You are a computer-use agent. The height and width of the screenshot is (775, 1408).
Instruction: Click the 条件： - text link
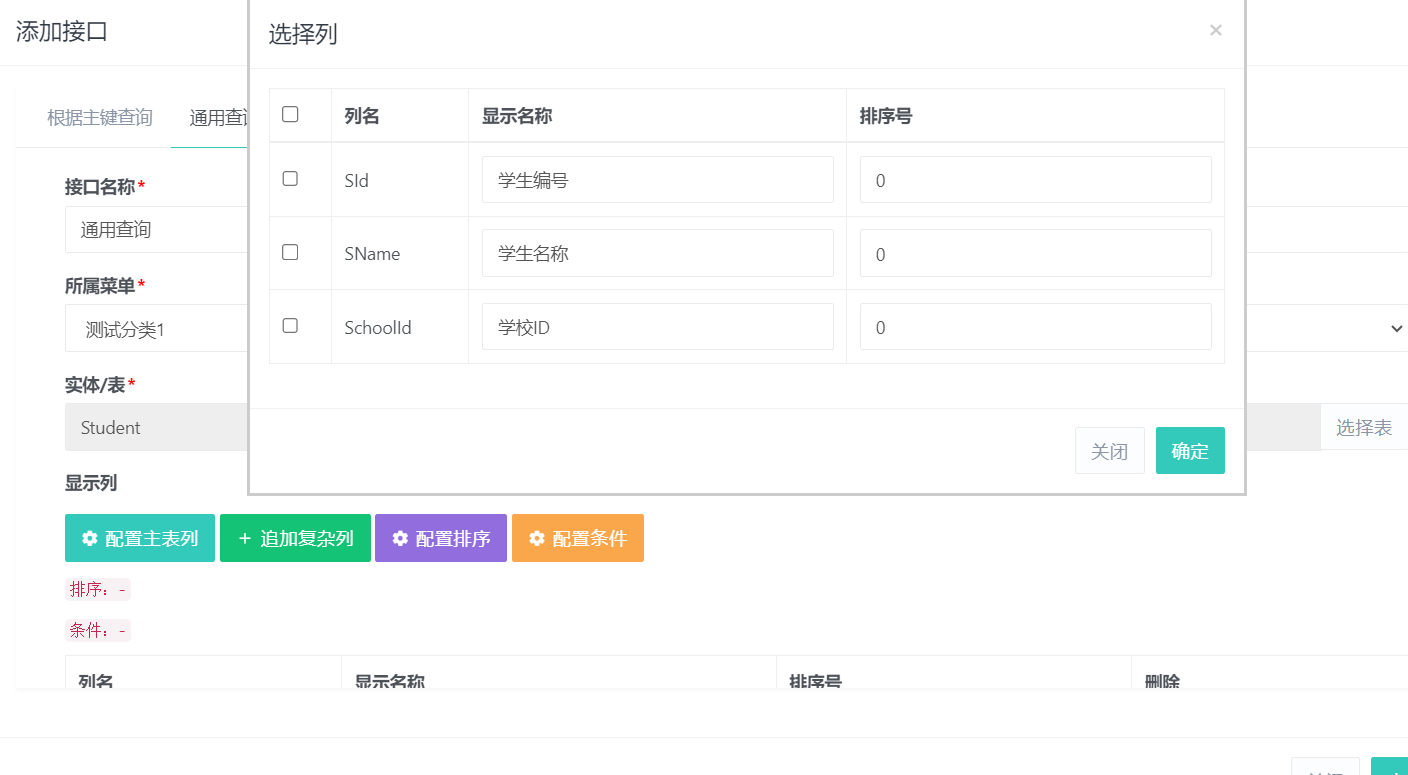click(97, 629)
